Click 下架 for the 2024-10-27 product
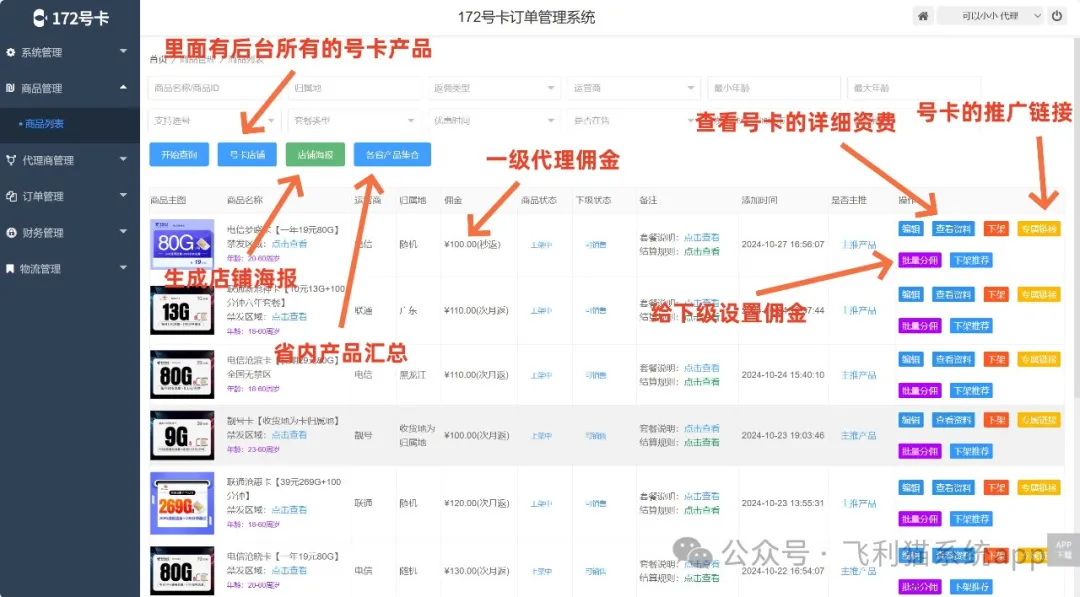 coord(996,229)
